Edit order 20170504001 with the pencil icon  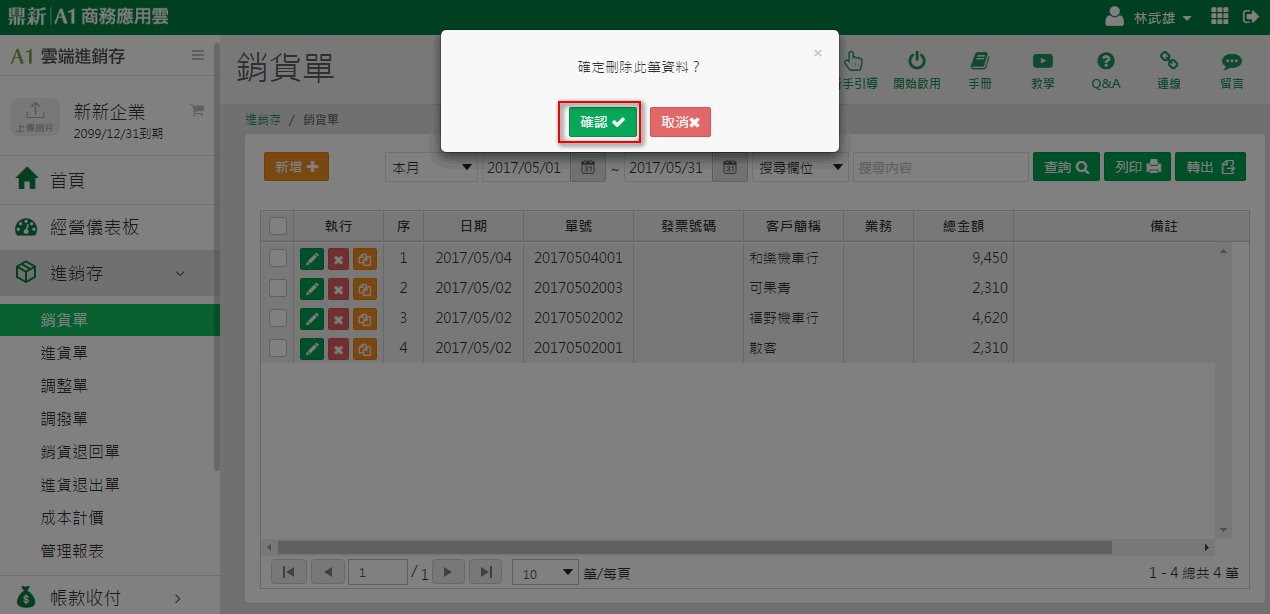[x=312, y=259]
